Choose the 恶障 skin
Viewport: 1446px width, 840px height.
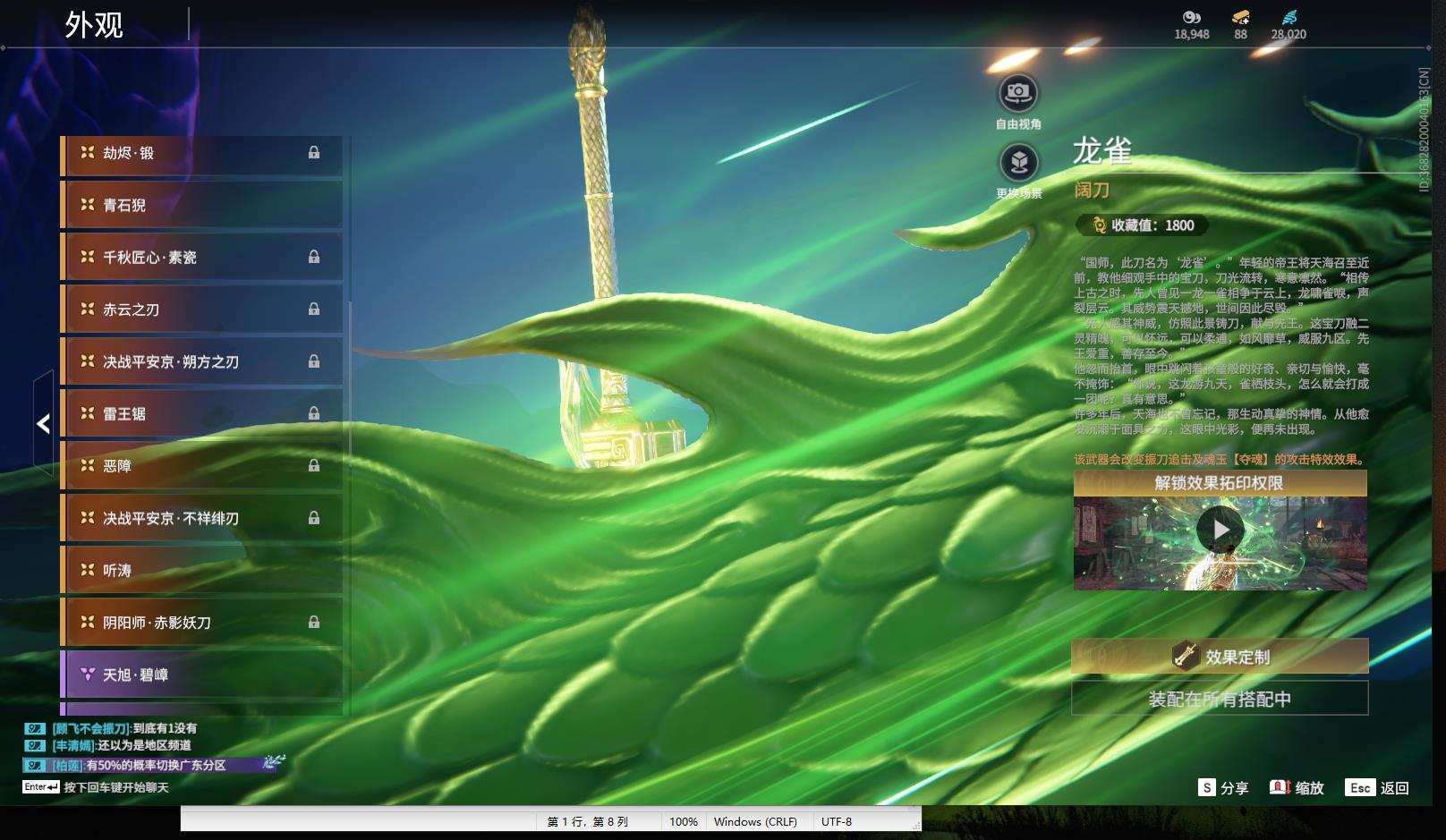click(201, 465)
